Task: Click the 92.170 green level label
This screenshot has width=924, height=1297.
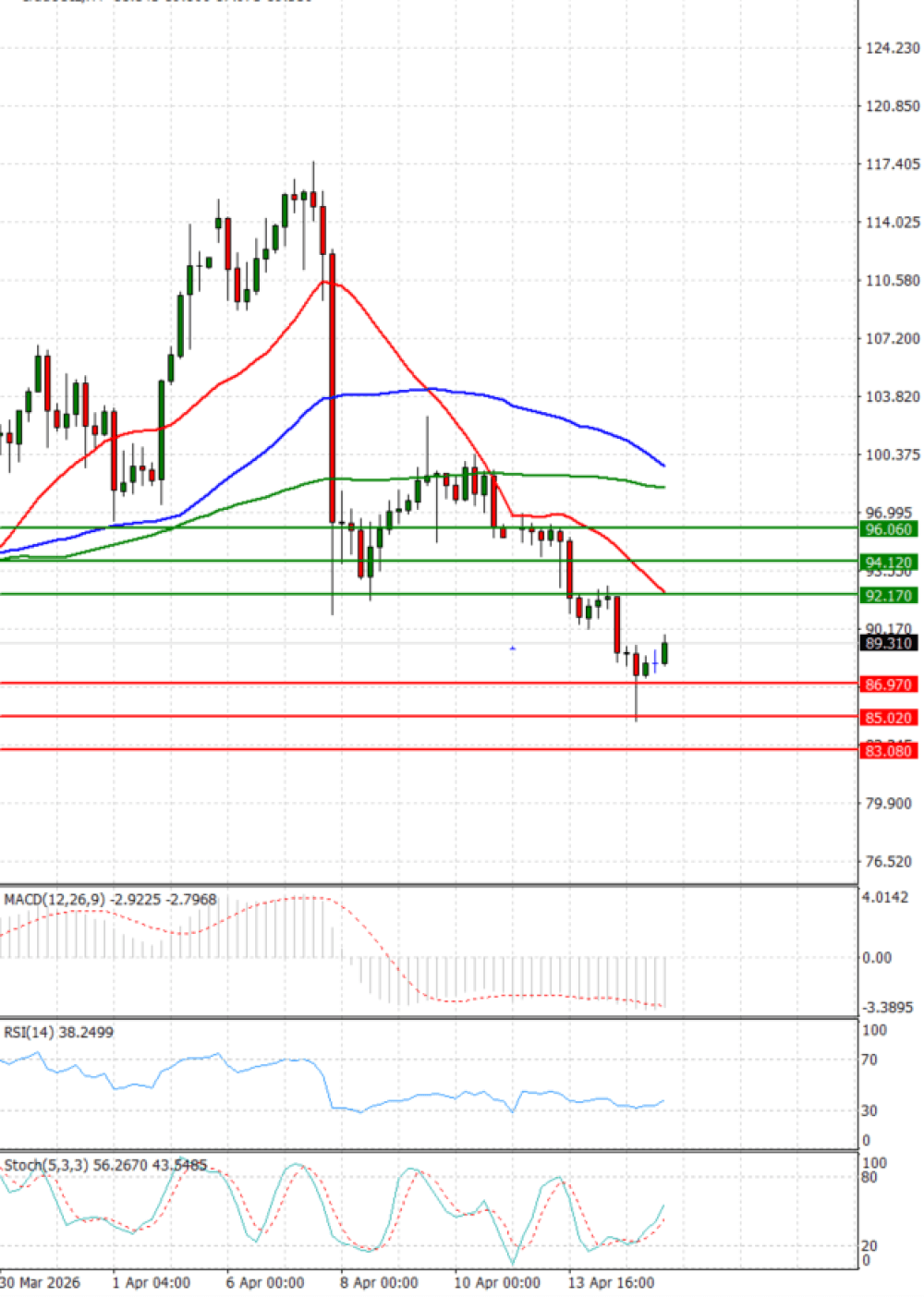Action: [x=887, y=596]
